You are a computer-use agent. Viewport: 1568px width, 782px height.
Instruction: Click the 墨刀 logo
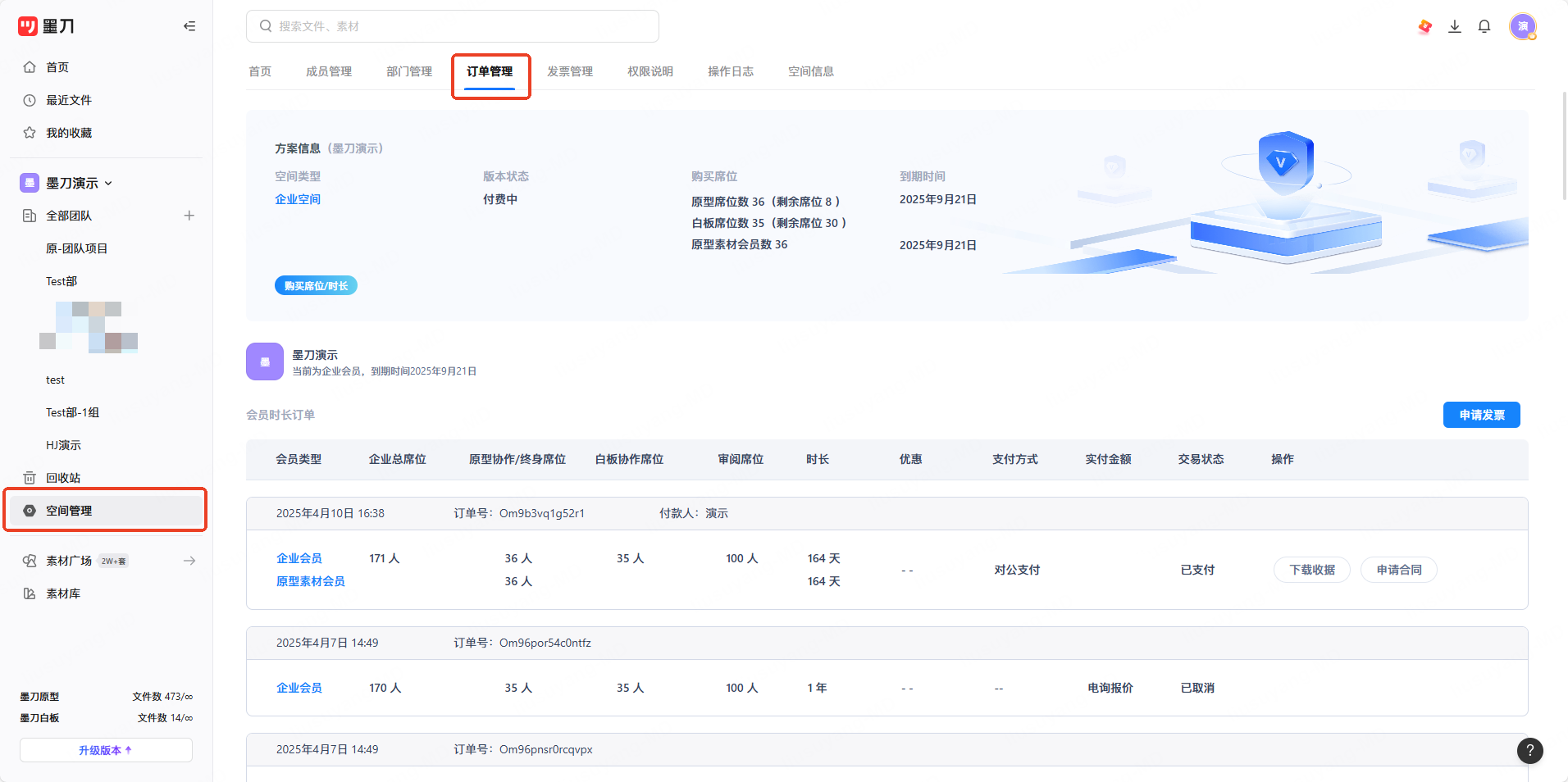point(46,26)
